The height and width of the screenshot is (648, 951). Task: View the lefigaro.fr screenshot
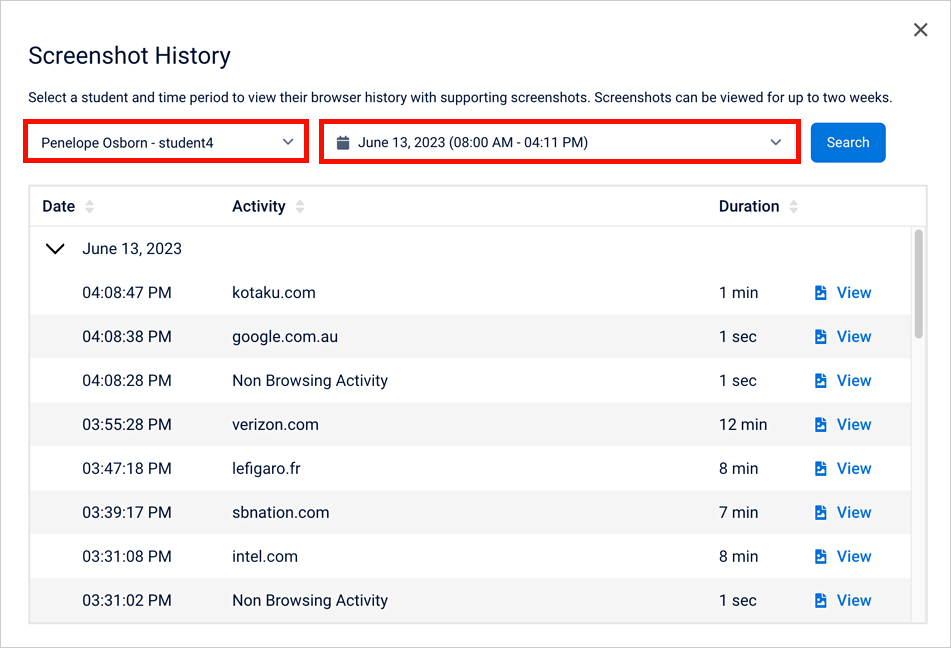tap(855, 468)
